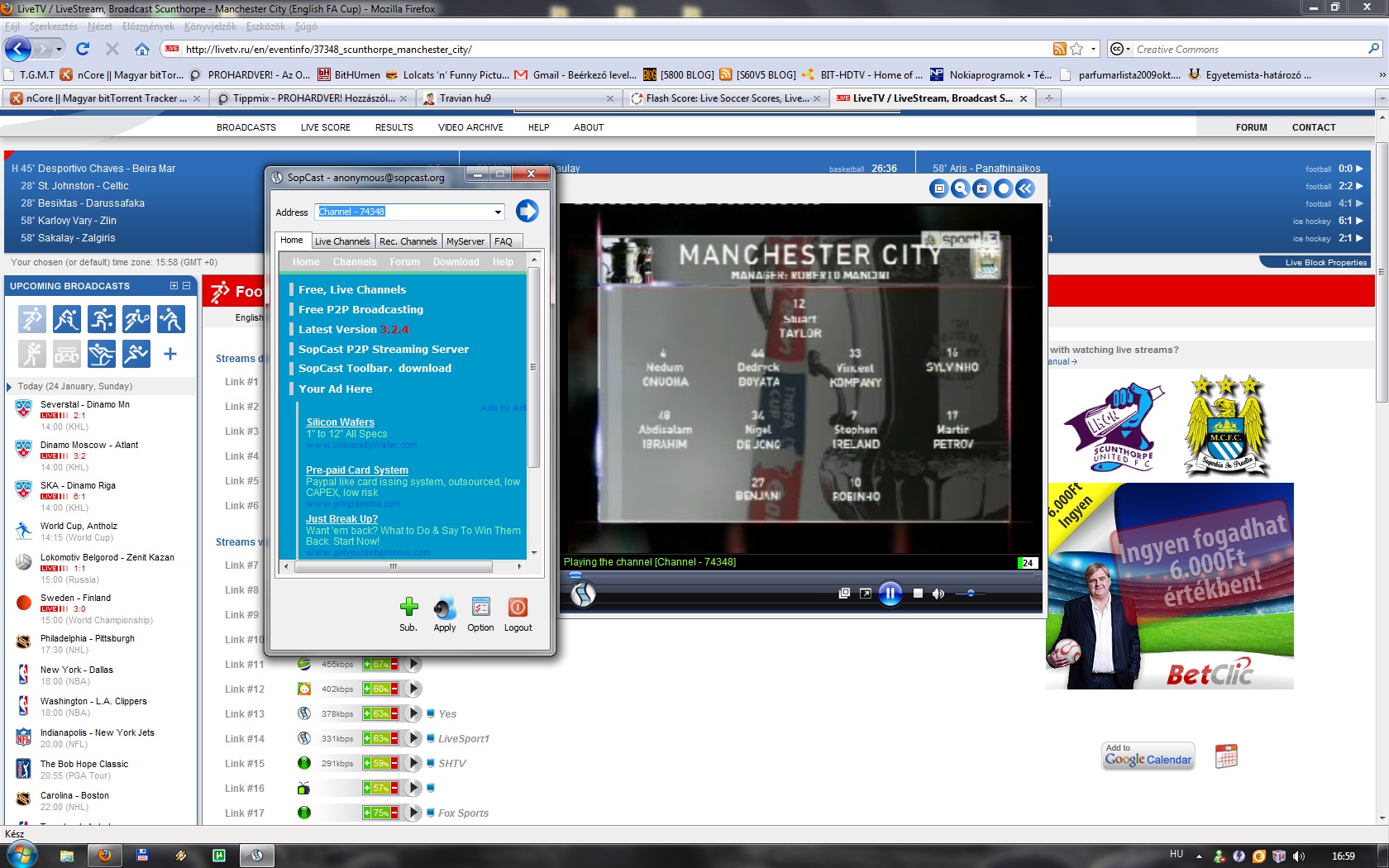Screen dimensions: 1389x868
Task: Adjust the player volume slider
Action: pyautogui.click(x=971, y=594)
